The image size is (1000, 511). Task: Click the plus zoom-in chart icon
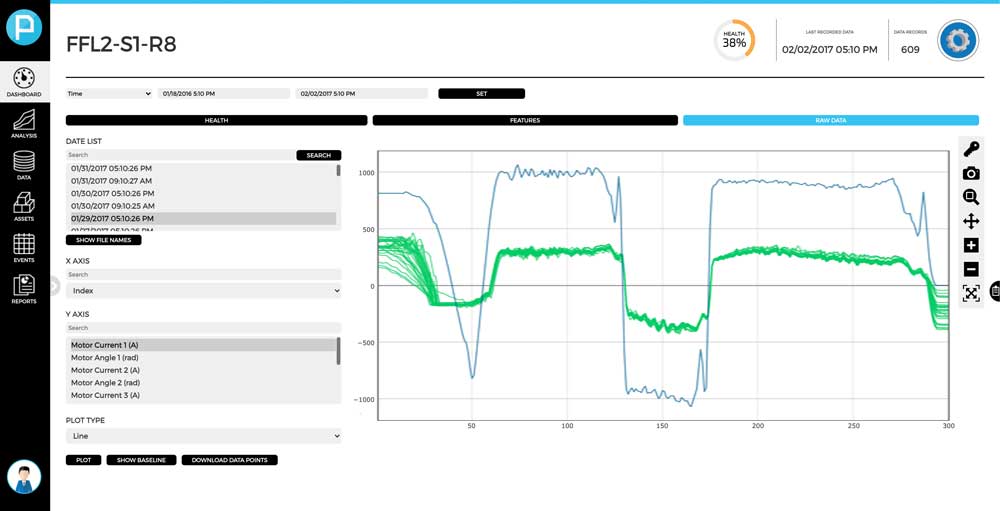(970, 245)
